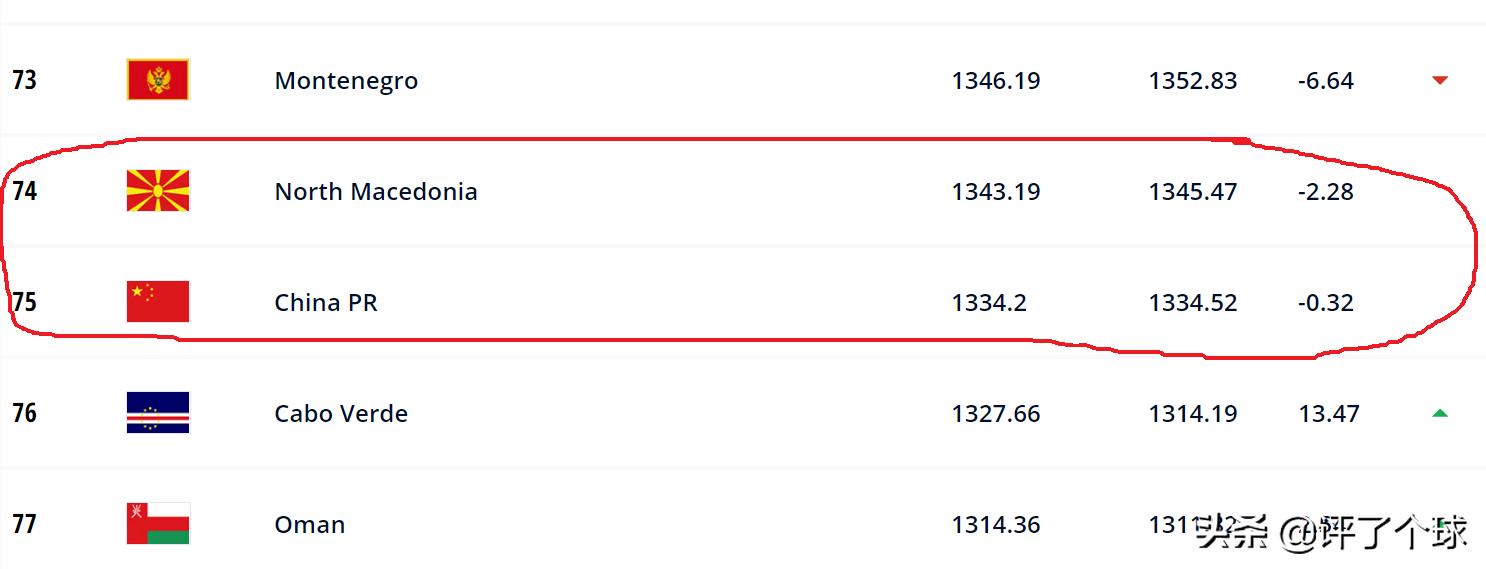Click North Macedonia's previous points 1345.47
This screenshot has width=1486, height=569.
tap(1193, 192)
